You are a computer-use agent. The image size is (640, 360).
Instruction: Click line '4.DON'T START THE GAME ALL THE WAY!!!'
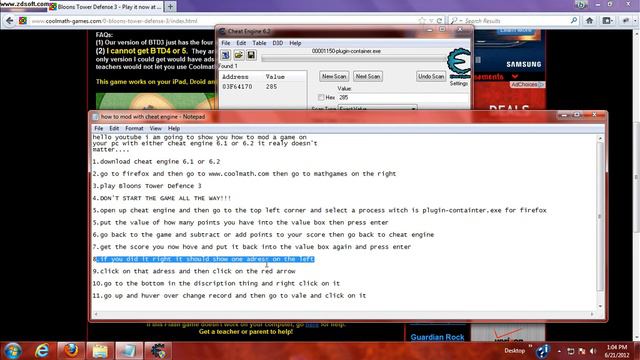162,198
